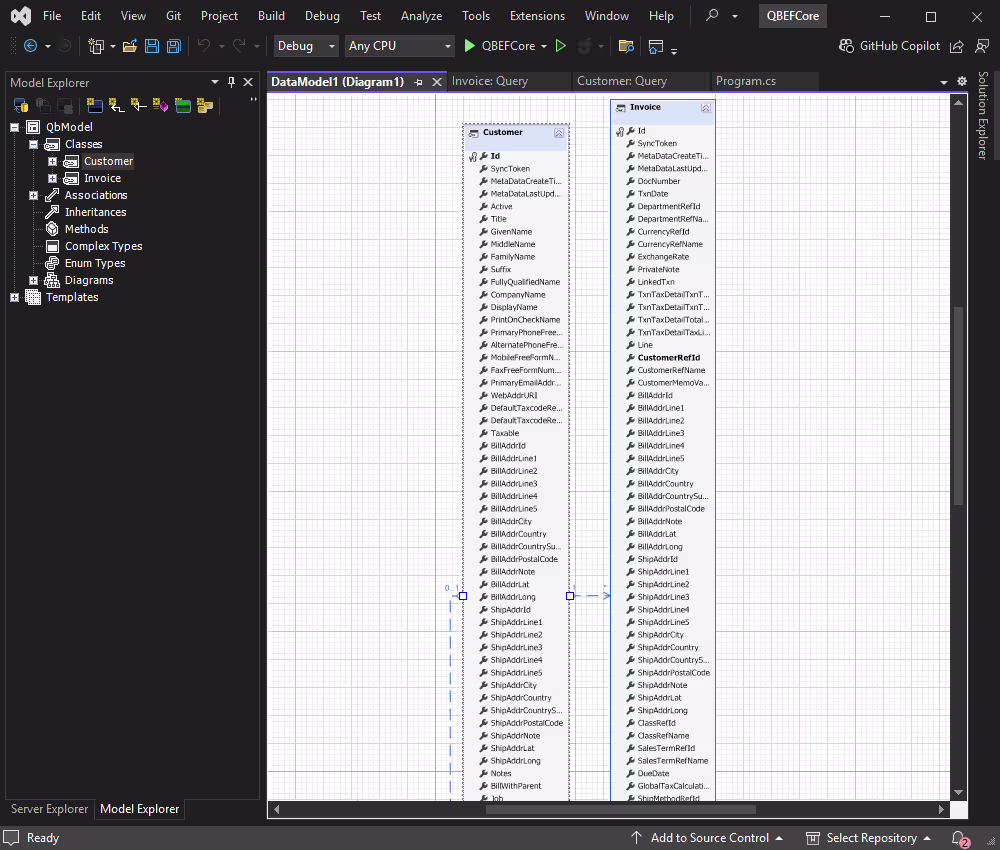Collapse the Customer class shape in diagram
This screenshot has width=1000, height=850.
click(x=559, y=133)
